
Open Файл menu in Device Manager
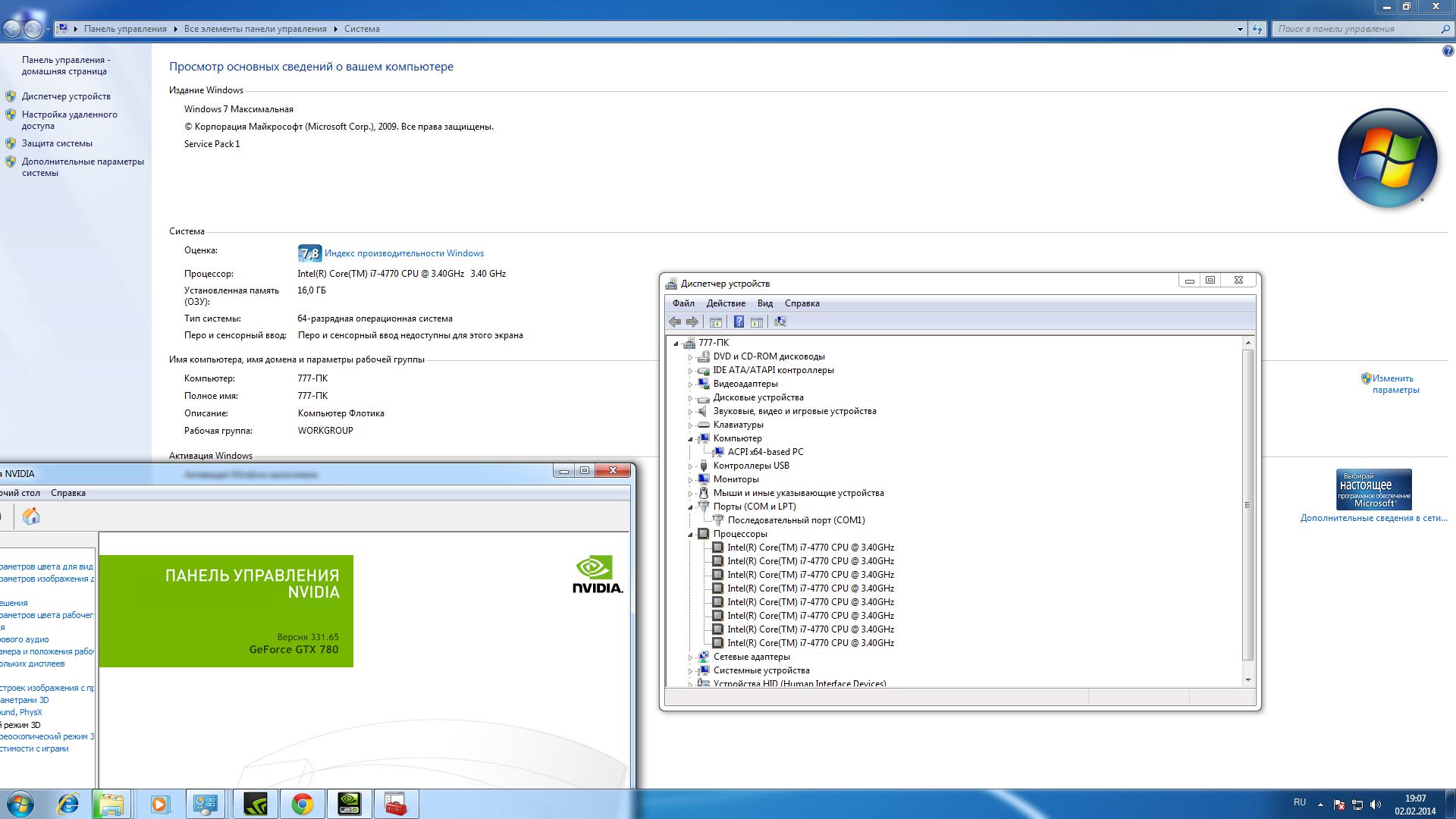pos(683,303)
